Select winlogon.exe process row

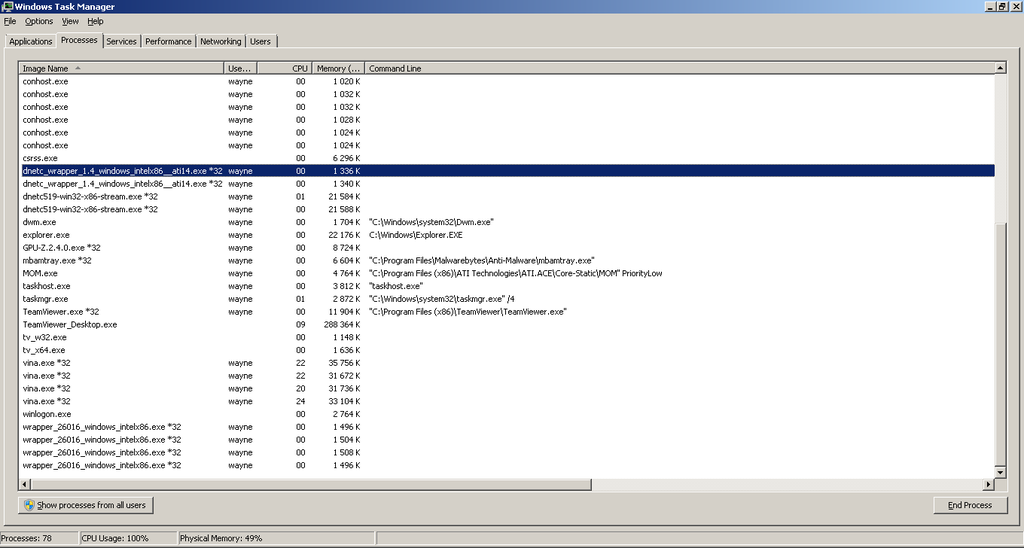click(507, 414)
